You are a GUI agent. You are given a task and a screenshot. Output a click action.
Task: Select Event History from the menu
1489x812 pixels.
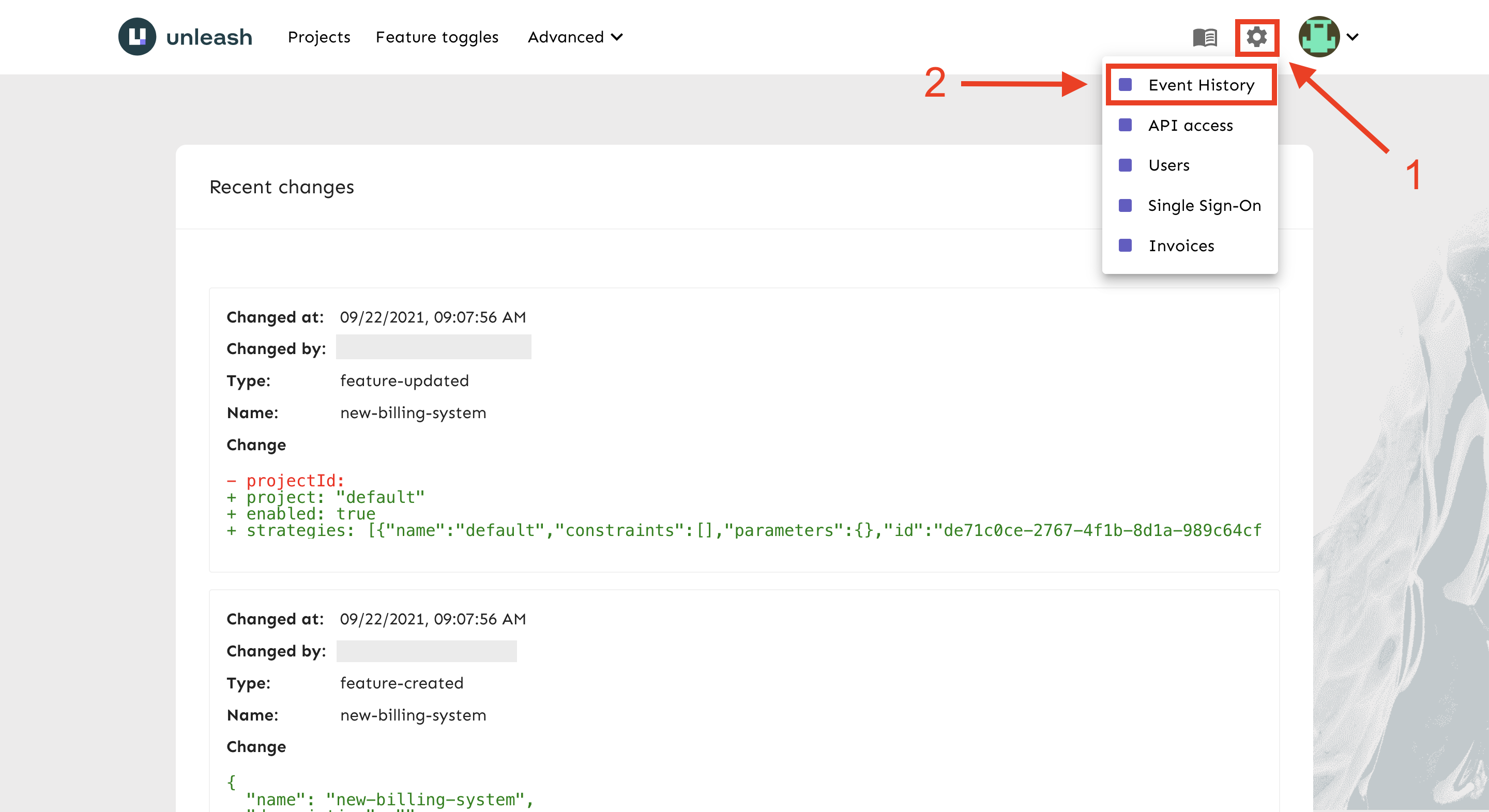pos(1201,85)
